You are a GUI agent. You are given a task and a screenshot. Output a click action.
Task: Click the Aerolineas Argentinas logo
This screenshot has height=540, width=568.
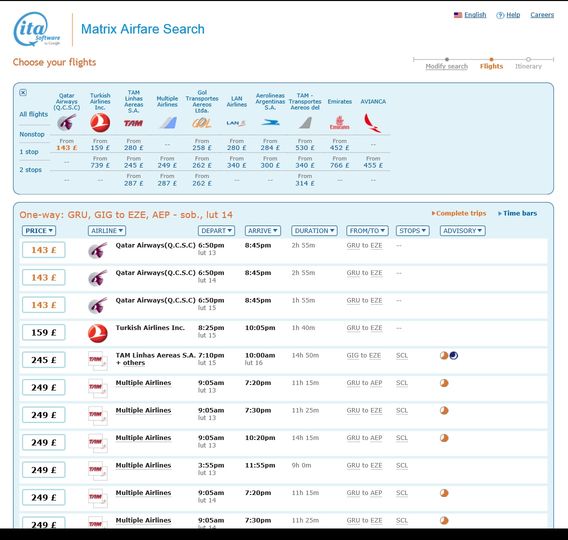pos(270,123)
